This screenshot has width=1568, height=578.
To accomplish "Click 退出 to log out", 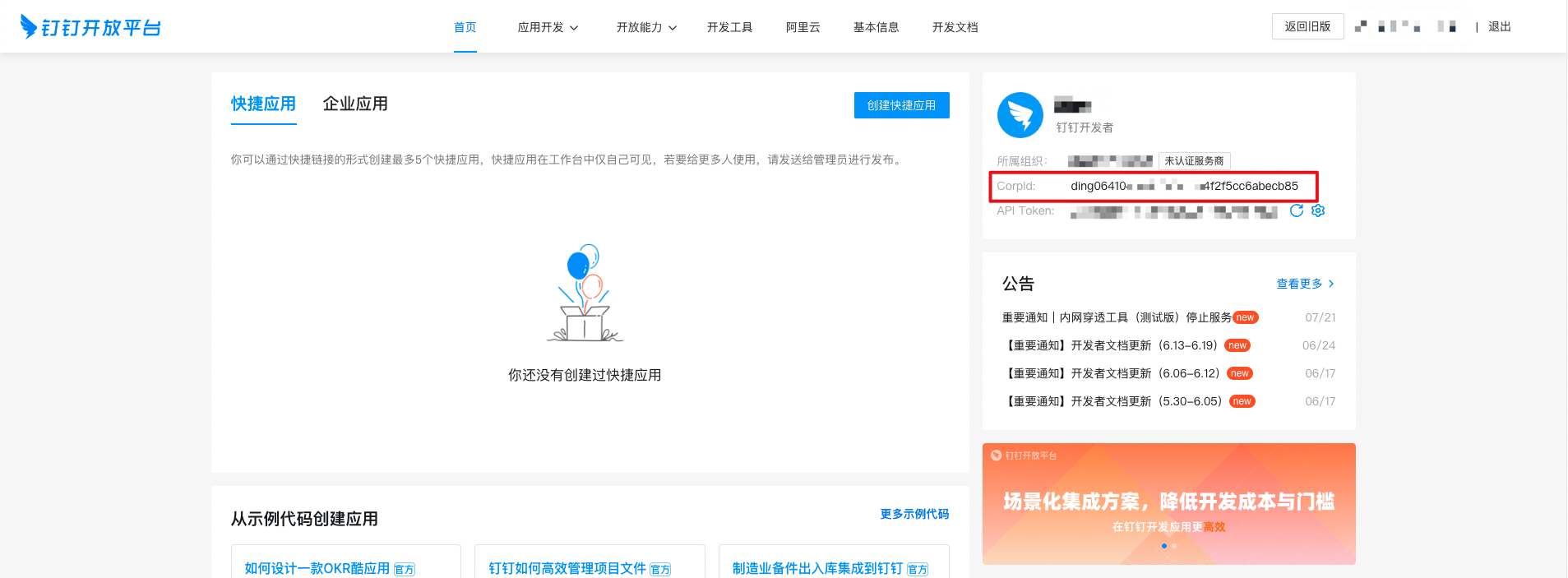I will 1500,27.
